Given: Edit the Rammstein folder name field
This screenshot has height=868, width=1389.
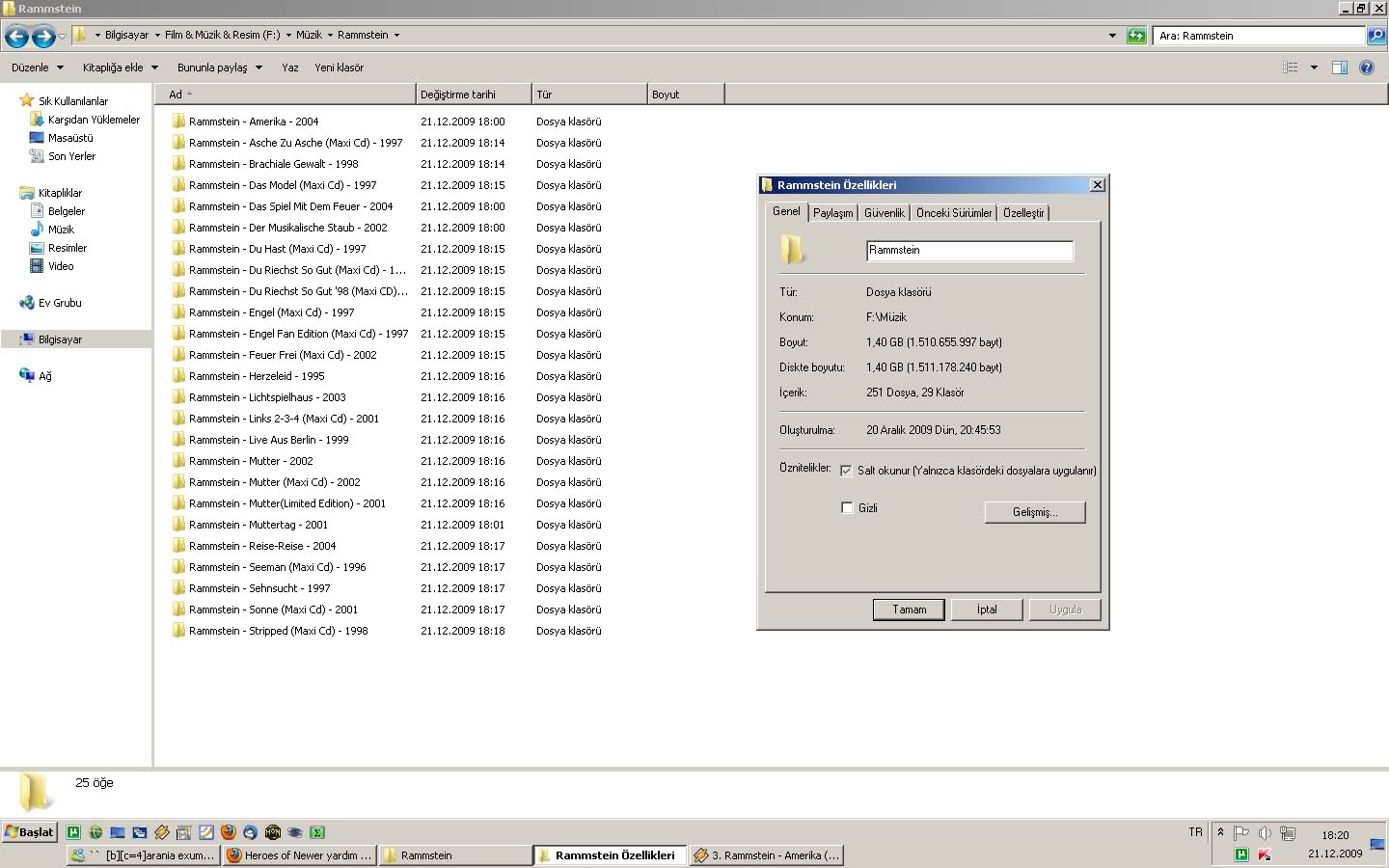Looking at the screenshot, I should 969,251.
